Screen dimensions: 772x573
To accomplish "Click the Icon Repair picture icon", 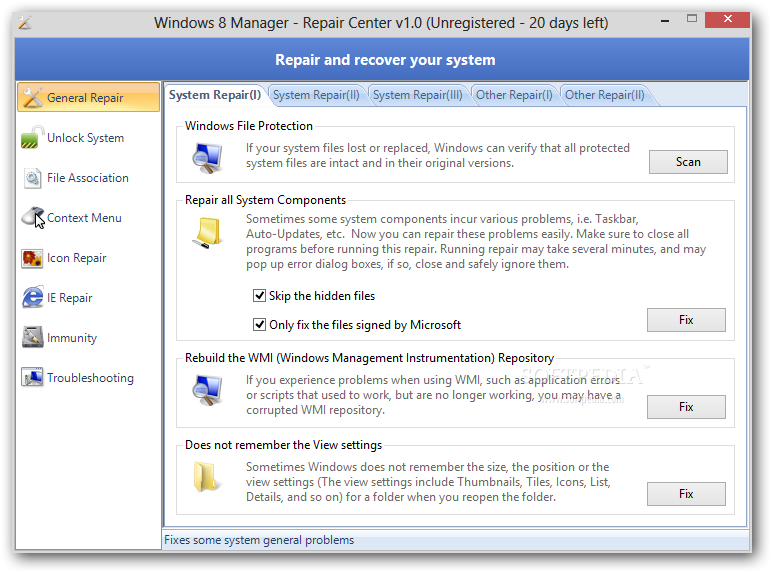I will tap(32, 258).
